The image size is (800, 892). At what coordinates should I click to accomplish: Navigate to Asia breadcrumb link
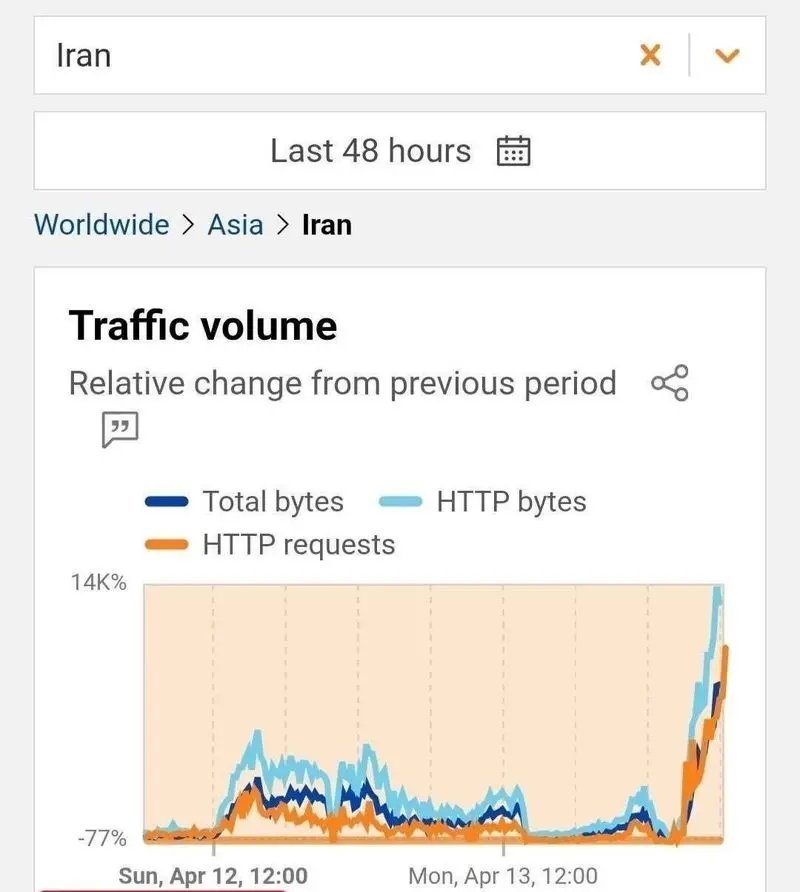click(x=235, y=224)
